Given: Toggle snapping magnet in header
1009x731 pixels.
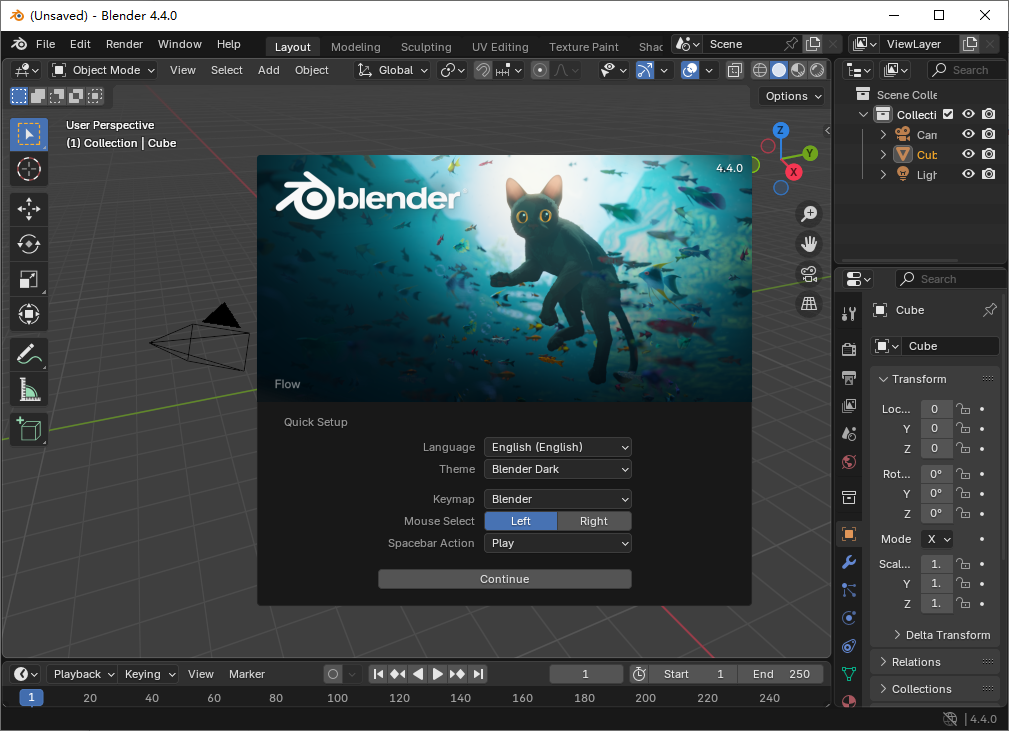Looking at the screenshot, I should point(483,70).
